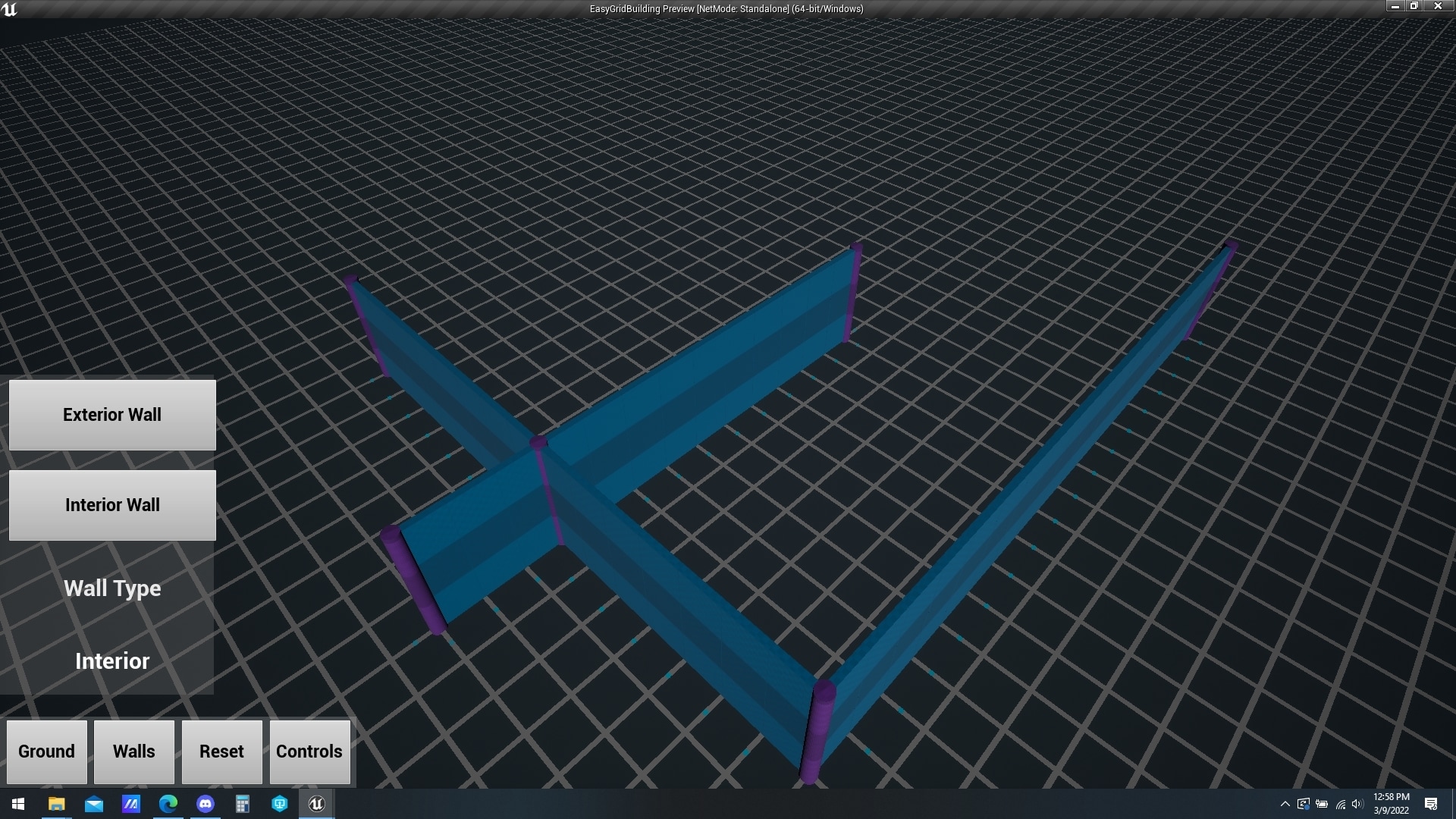Toggle the Interior wall type setting
Image resolution: width=1456 pixels, height=819 pixels.
tap(111, 661)
